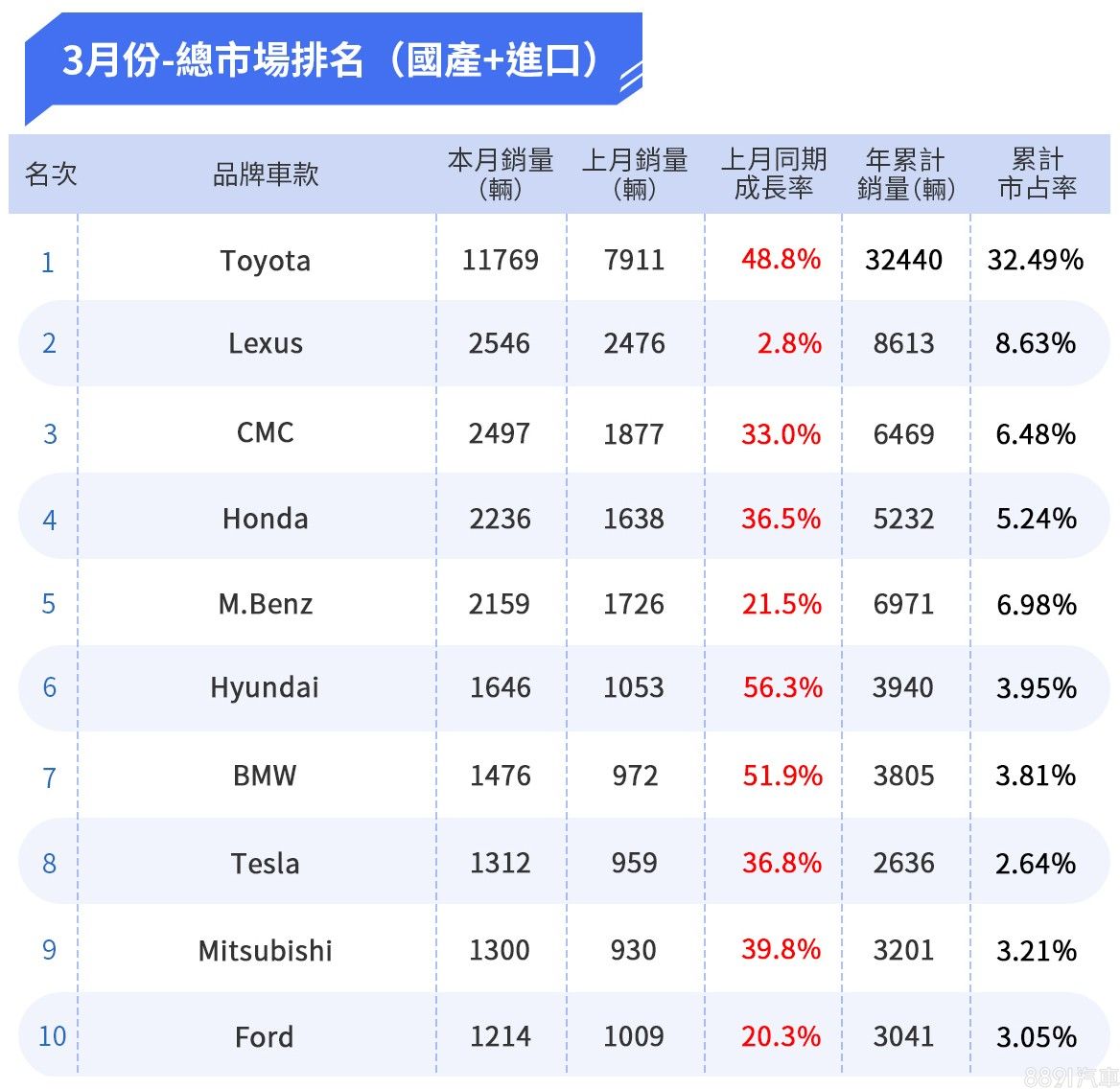Click BMW's last month sales 972
The width and height of the screenshot is (1120, 1089).
coord(635,776)
